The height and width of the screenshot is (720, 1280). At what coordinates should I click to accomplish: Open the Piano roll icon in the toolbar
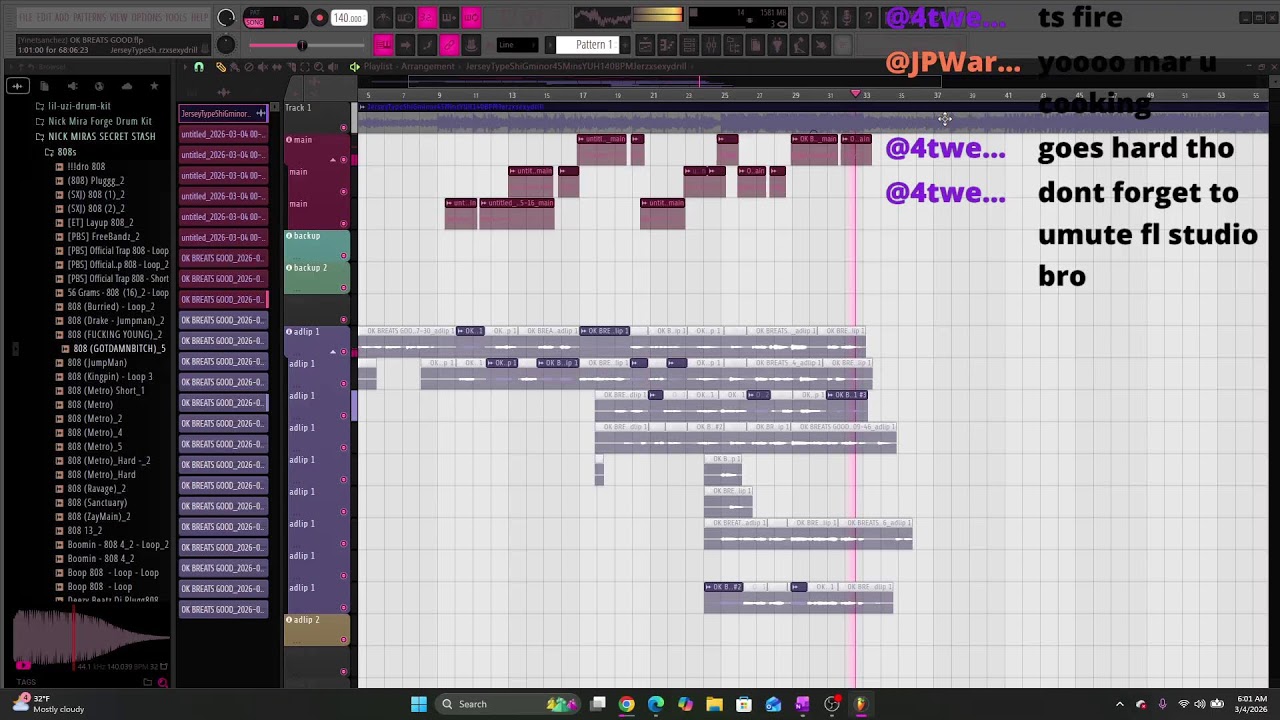[667, 45]
